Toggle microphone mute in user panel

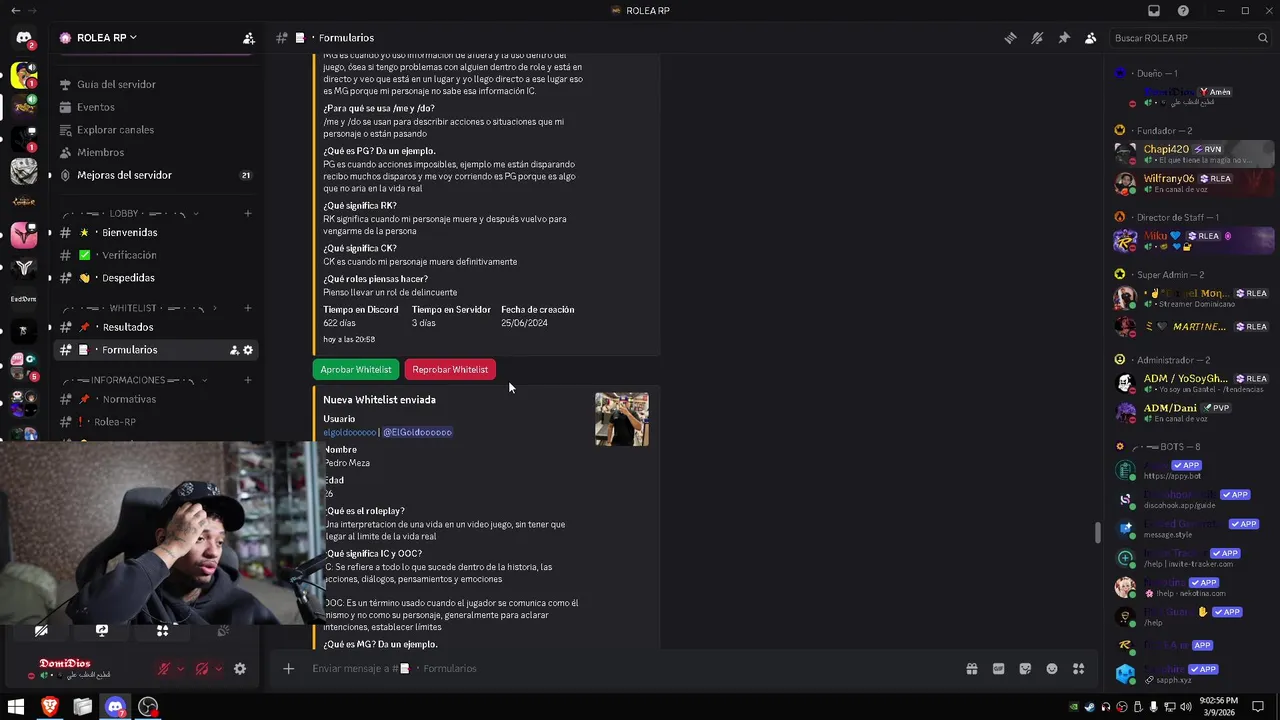(x=163, y=669)
